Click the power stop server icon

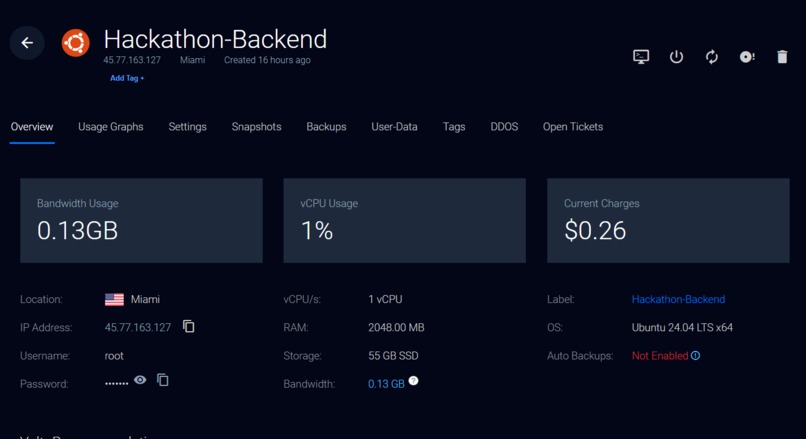(676, 57)
